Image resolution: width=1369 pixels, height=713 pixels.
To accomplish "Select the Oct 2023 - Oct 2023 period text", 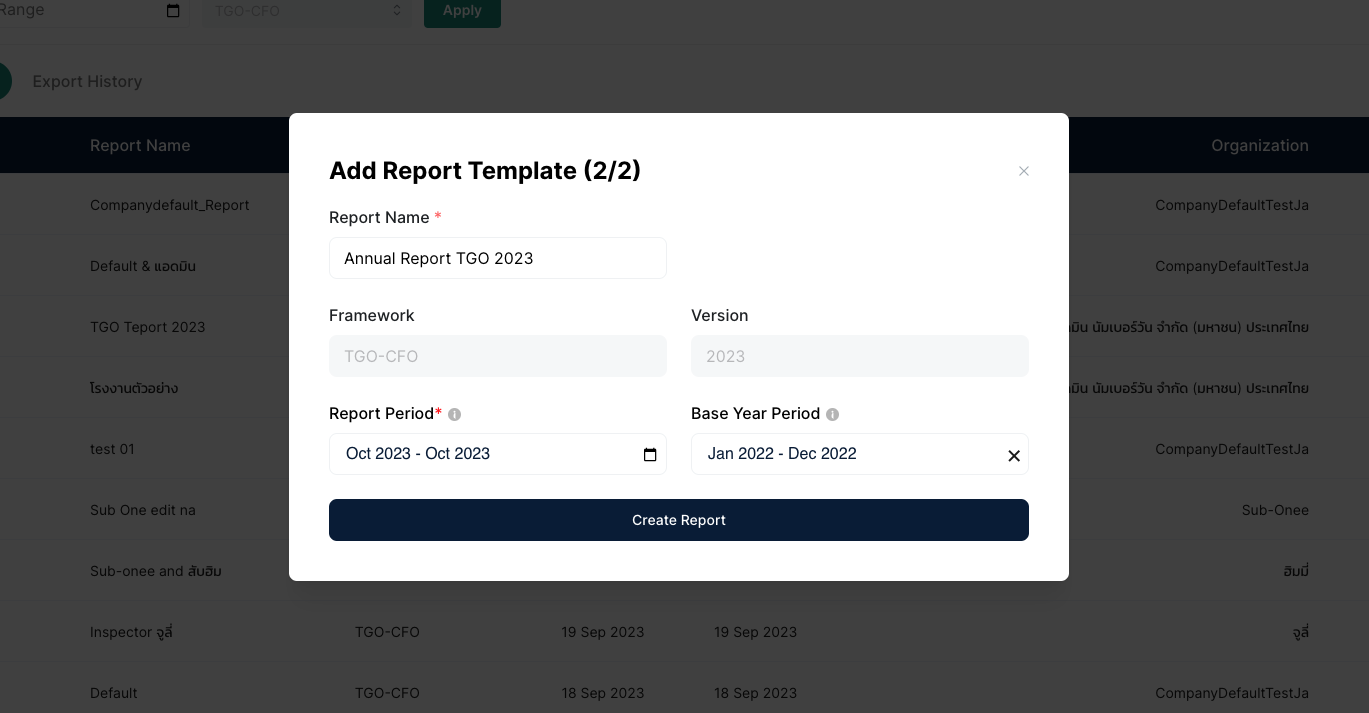I will [418, 454].
